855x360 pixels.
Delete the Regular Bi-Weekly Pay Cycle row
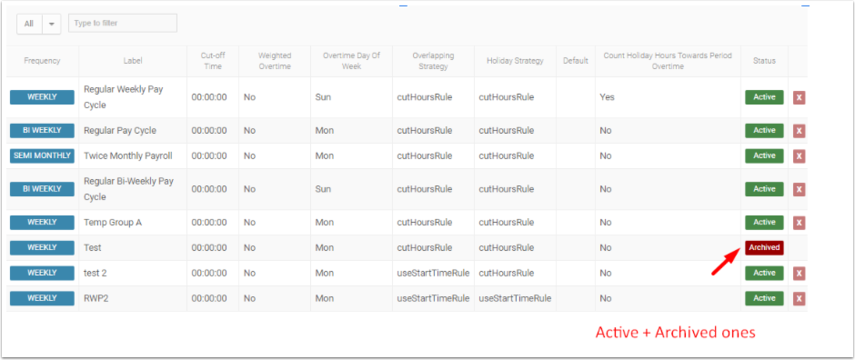[x=799, y=189]
